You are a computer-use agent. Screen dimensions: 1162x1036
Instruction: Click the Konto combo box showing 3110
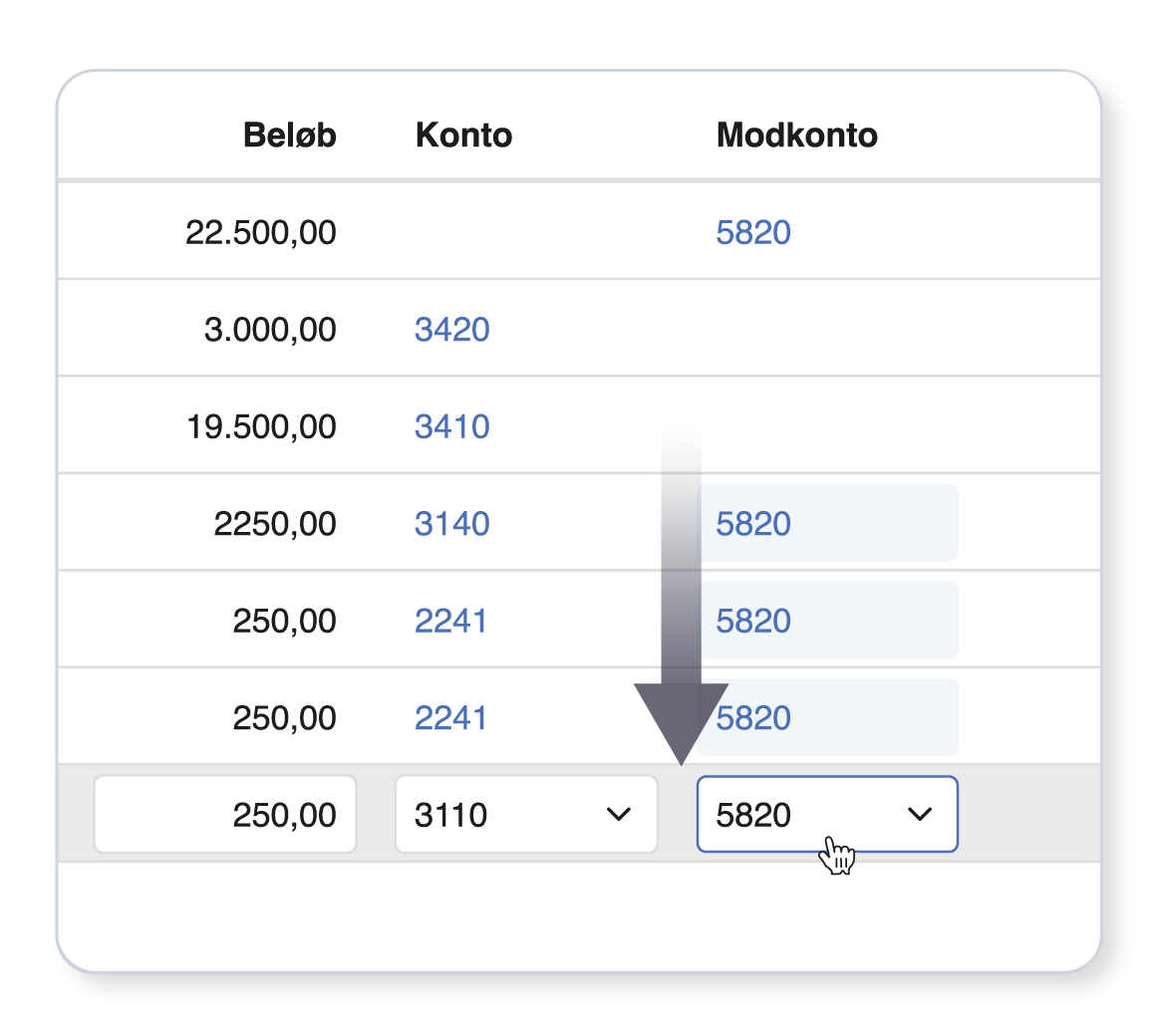[526, 815]
